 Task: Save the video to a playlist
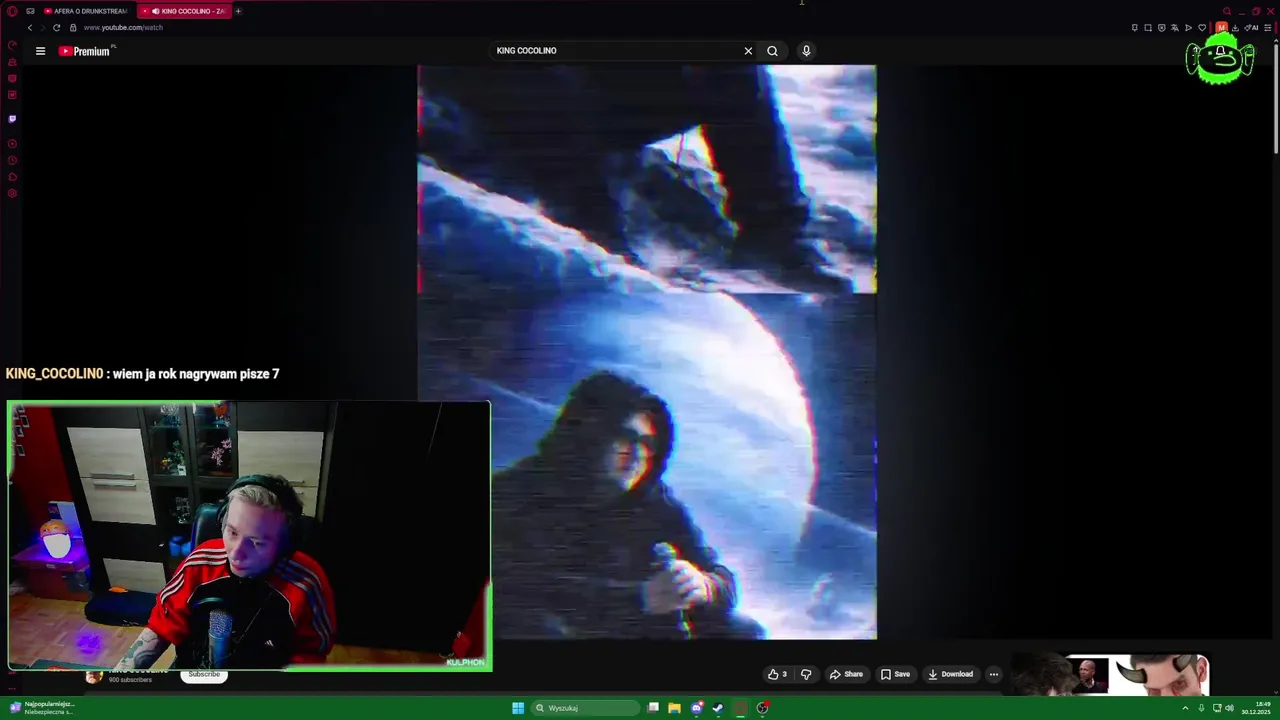(x=895, y=674)
